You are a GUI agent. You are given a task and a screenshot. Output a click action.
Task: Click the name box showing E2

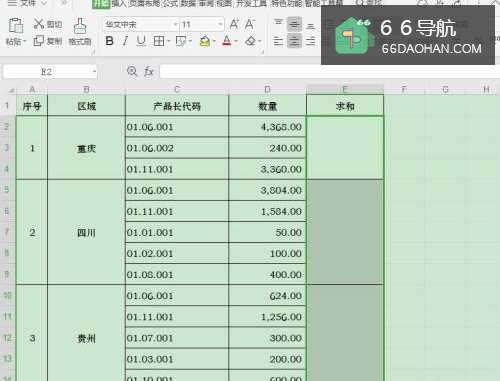pos(50,72)
